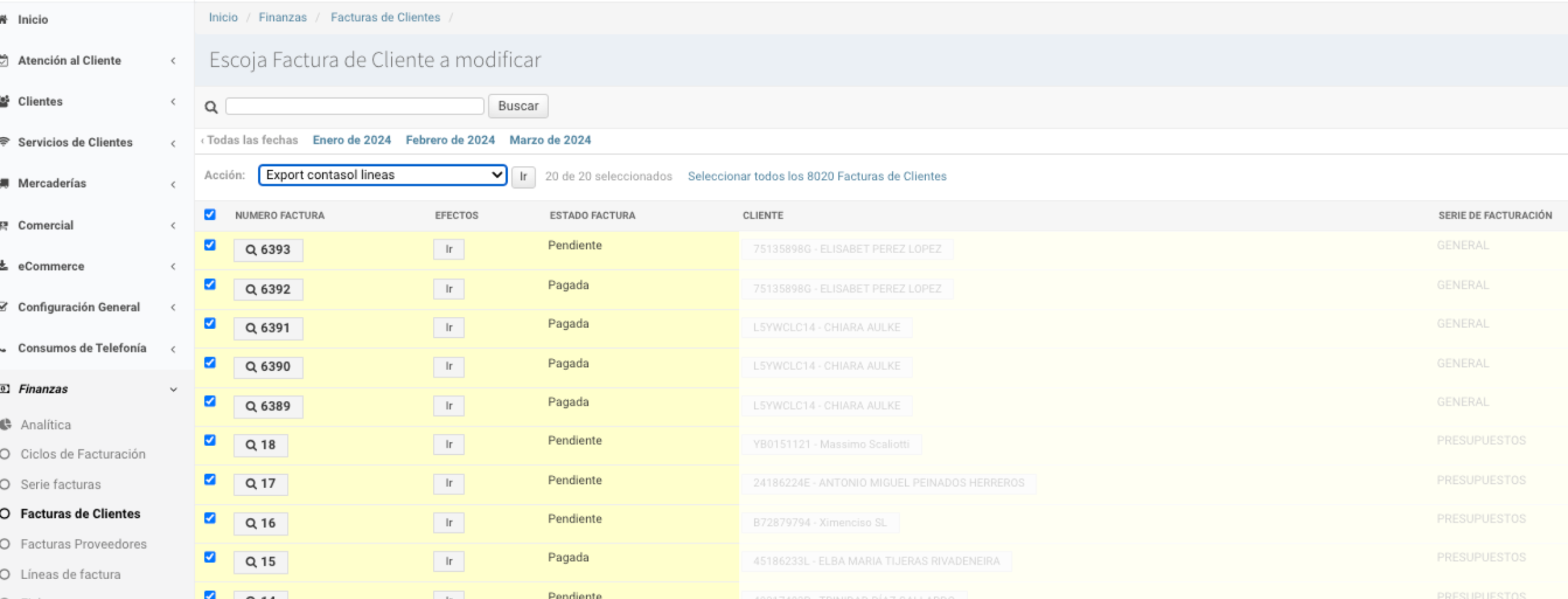Uncheck the checkbox for invoice 6389

[x=210, y=402]
